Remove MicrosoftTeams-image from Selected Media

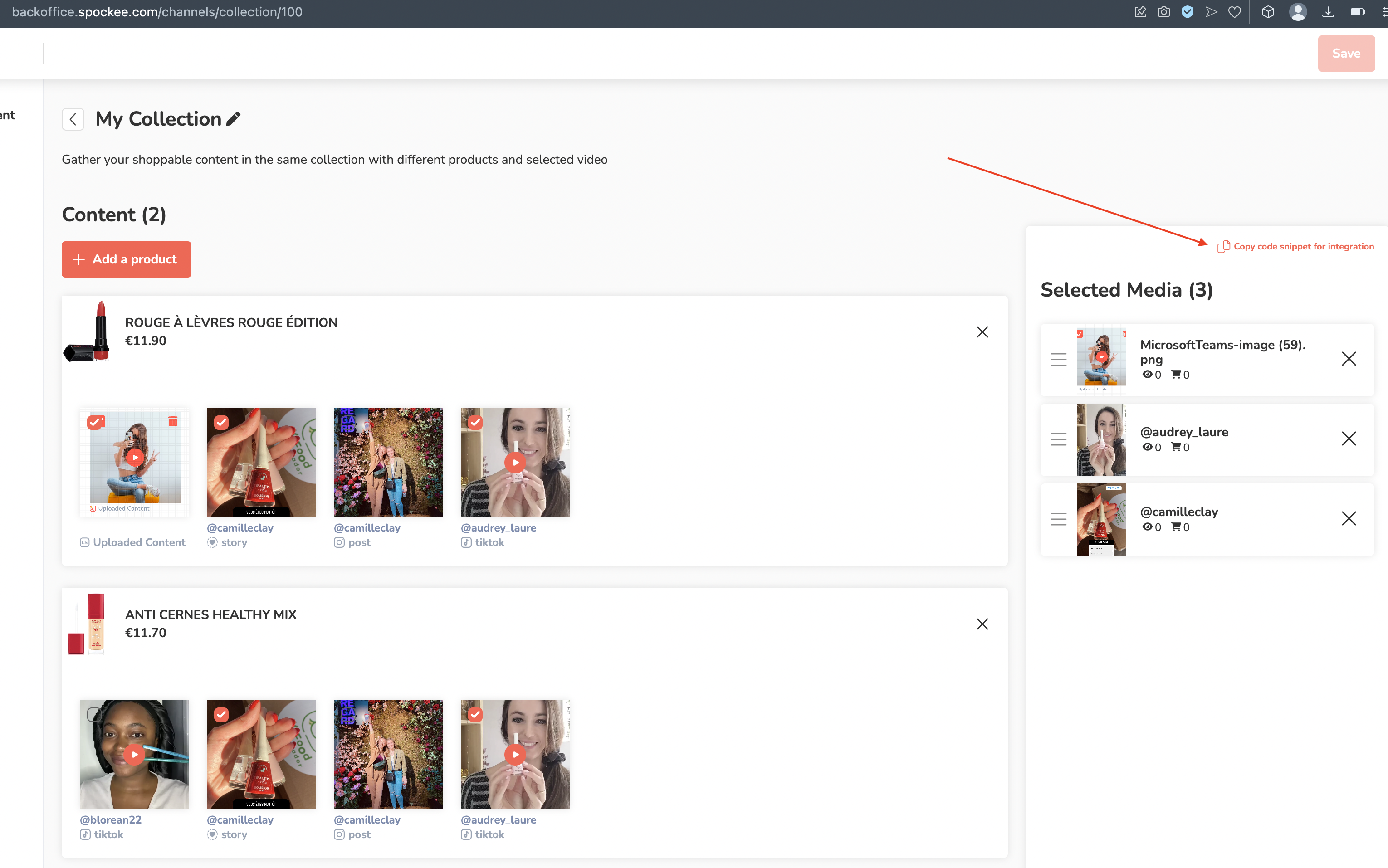click(x=1349, y=359)
